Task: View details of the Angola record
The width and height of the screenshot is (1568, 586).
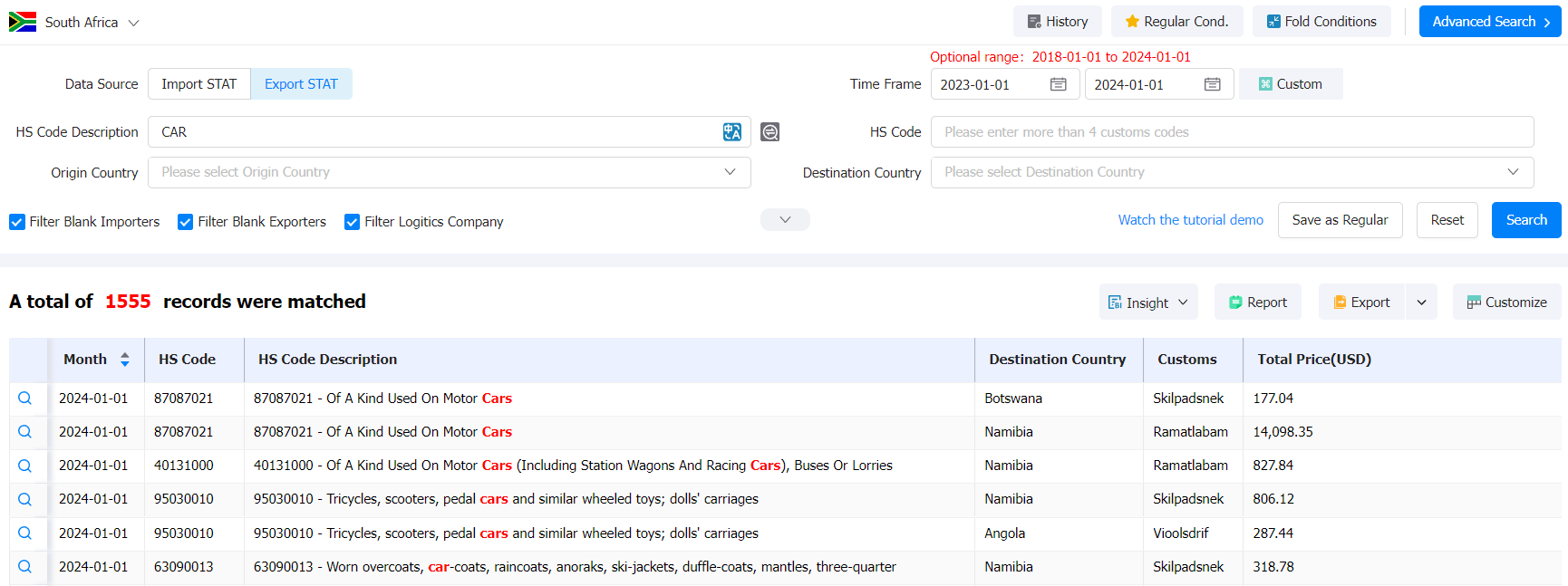Action: pyautogui.click(x=25, y=533)
